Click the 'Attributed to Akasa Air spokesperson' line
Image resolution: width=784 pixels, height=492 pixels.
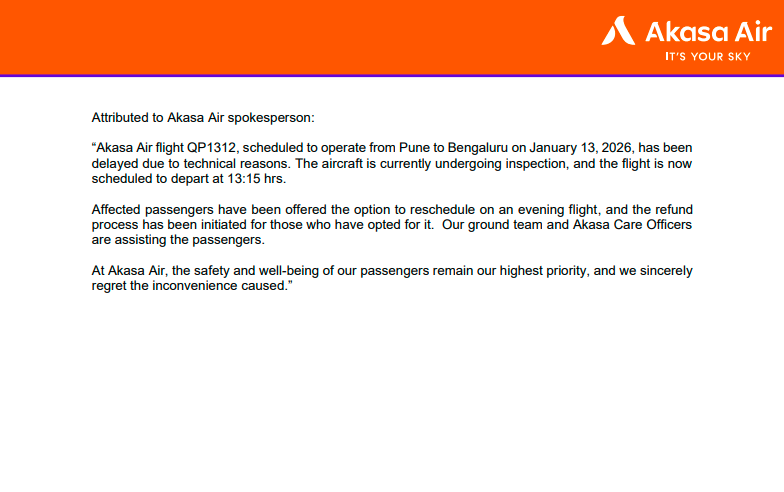click(x=203, y=117)
